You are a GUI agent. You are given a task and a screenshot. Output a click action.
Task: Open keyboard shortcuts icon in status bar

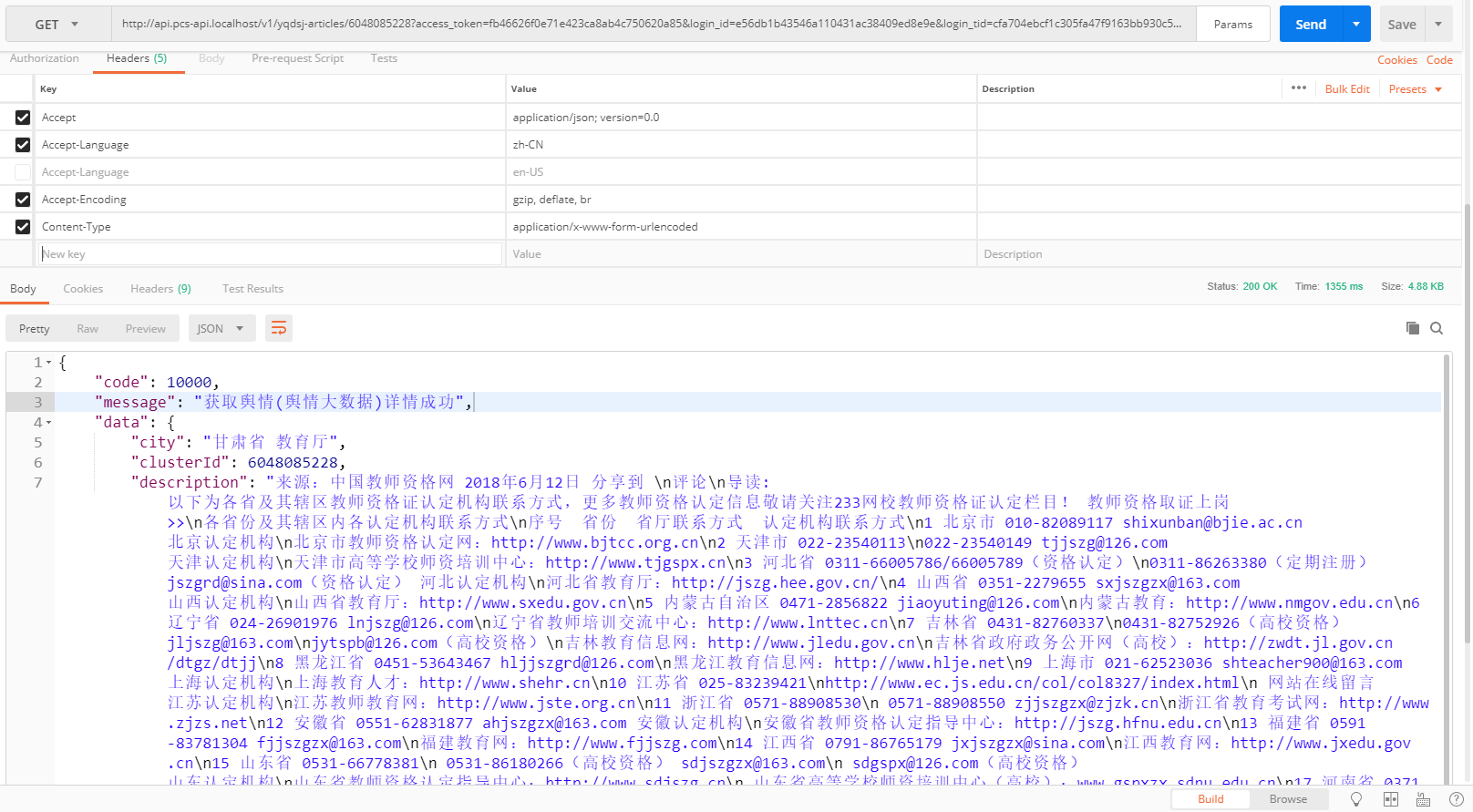[1423, 799]
